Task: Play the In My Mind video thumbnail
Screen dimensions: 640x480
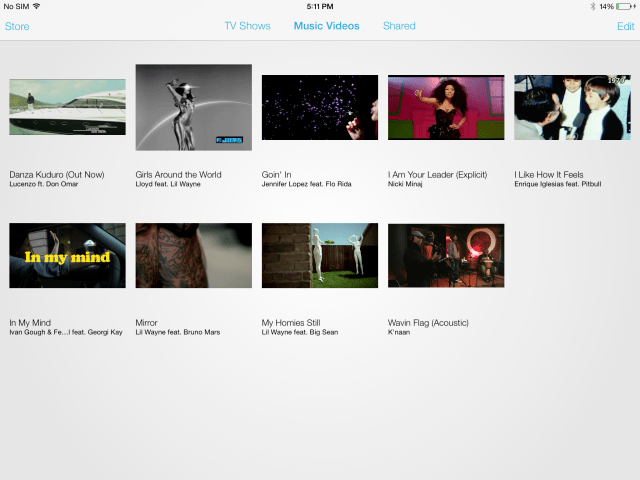Action: tap(67, 256)
